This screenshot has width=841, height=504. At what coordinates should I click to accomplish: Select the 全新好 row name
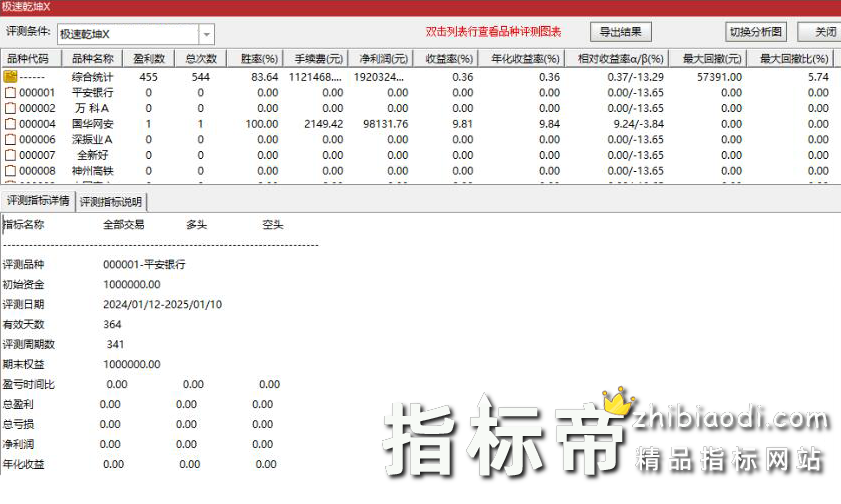[x=92, y=155]
